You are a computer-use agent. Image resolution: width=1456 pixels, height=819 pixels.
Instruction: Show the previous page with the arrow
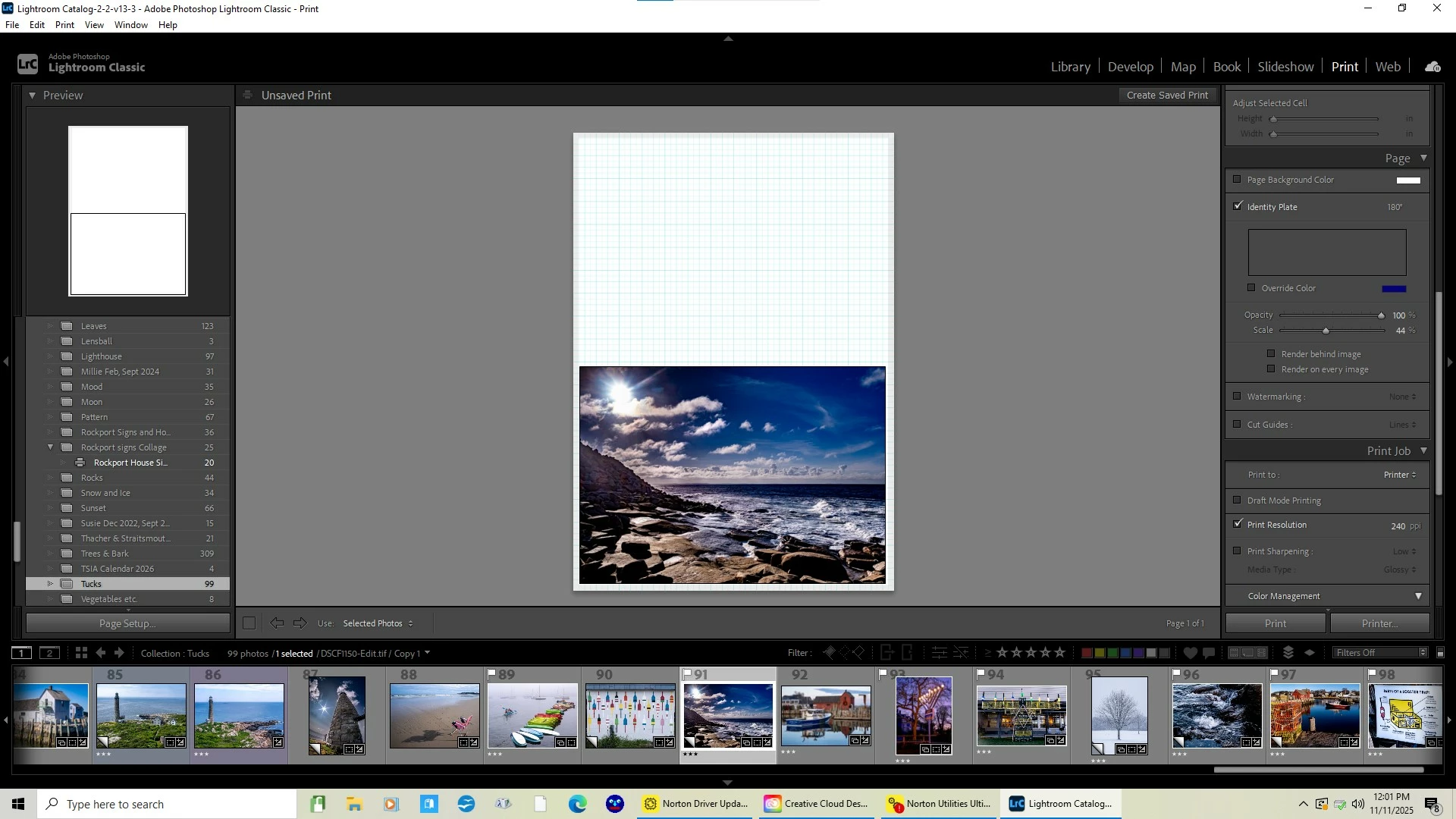click(x=277, y=623)
